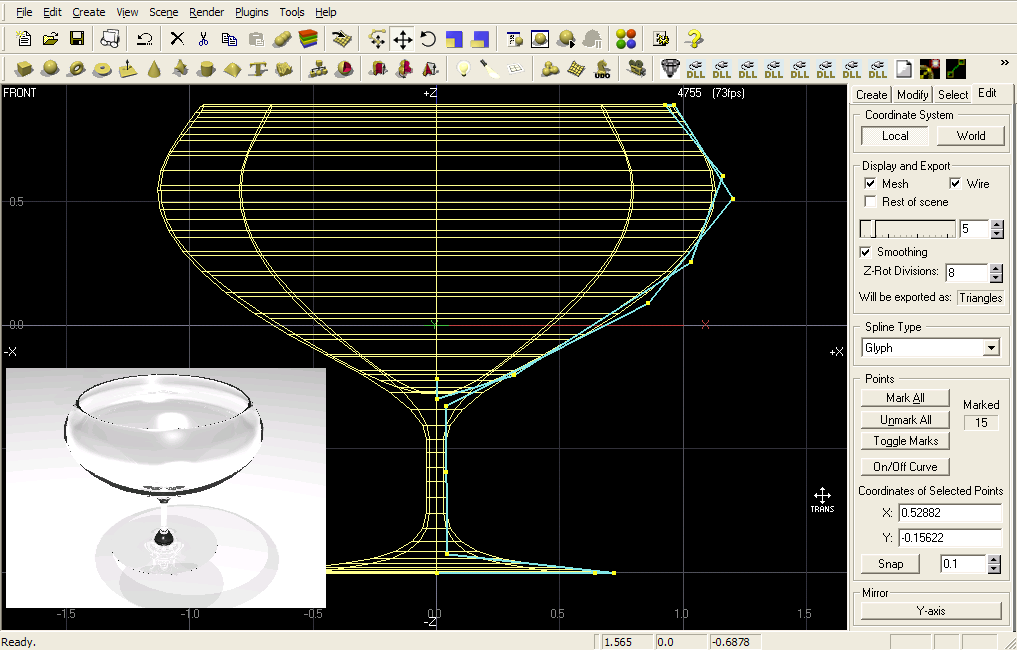
Task: Switch to the Modify tab
Action: click(912, 94)
